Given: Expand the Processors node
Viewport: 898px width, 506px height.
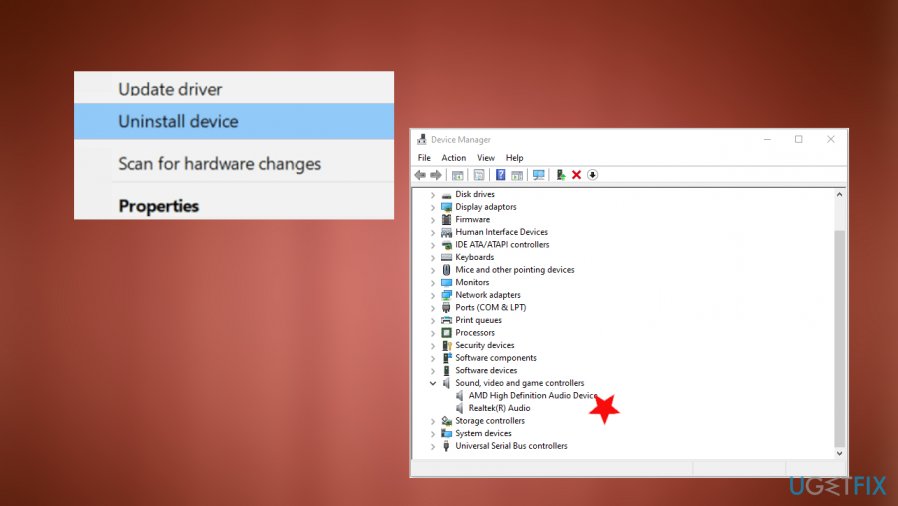Looking at the screenshot, I should 433,333.
